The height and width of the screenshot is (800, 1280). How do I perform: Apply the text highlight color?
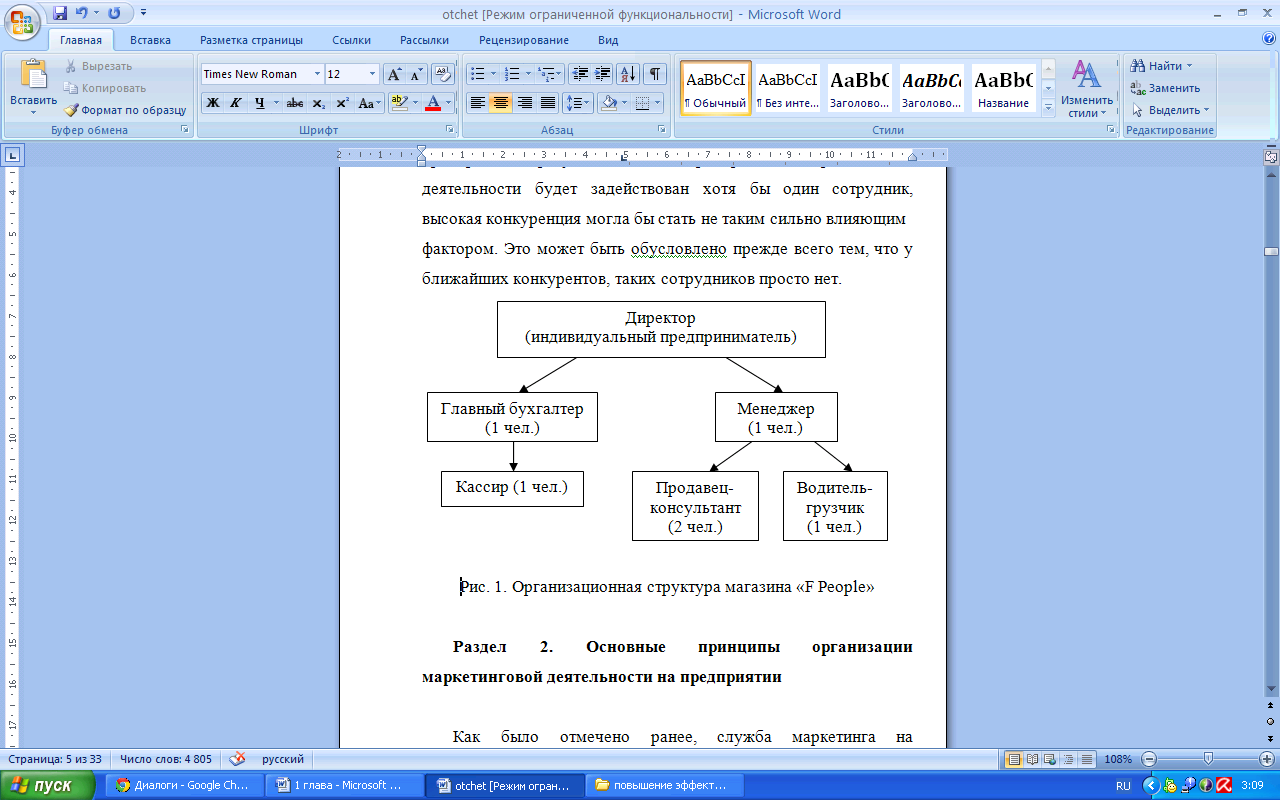(x=398, y=103)
